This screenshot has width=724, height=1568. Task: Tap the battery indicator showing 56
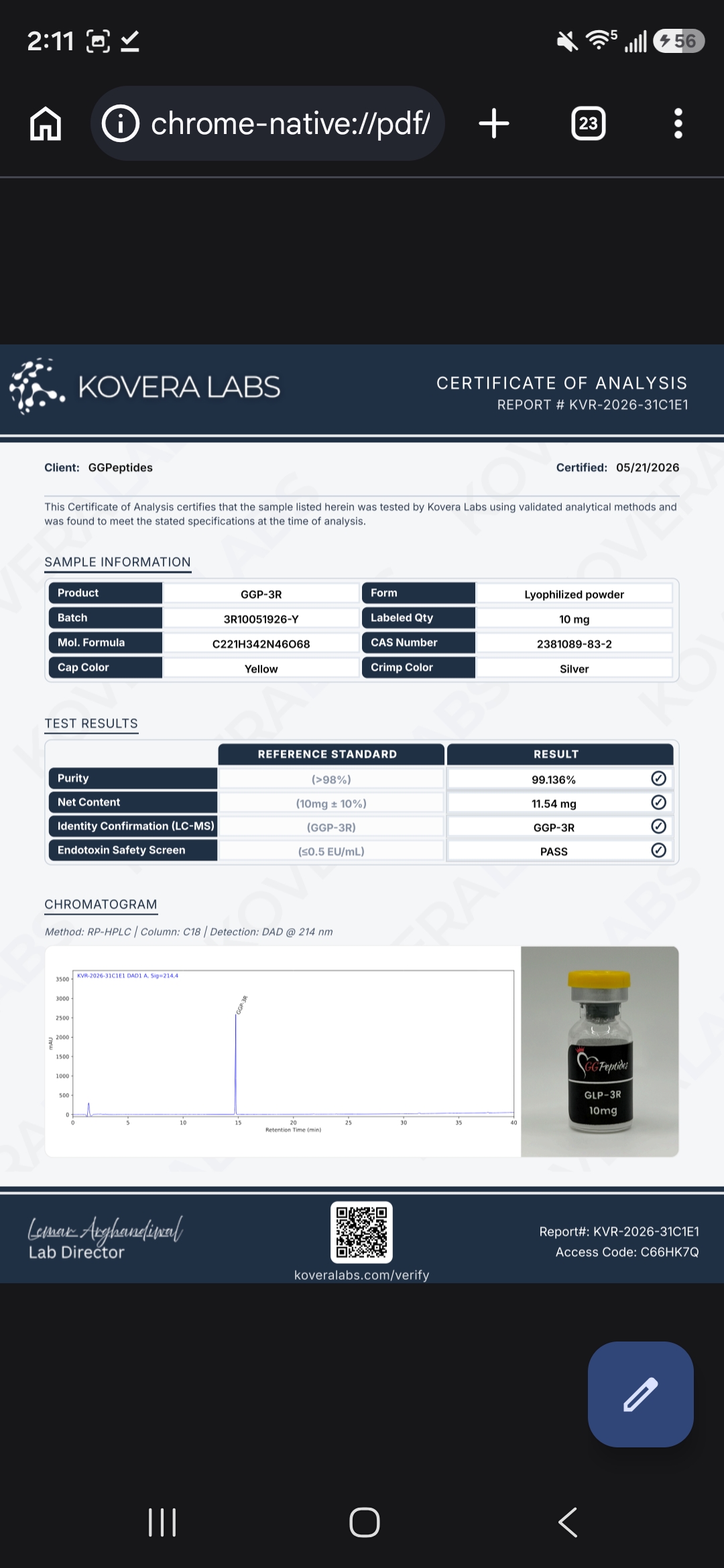coord(678,42)
